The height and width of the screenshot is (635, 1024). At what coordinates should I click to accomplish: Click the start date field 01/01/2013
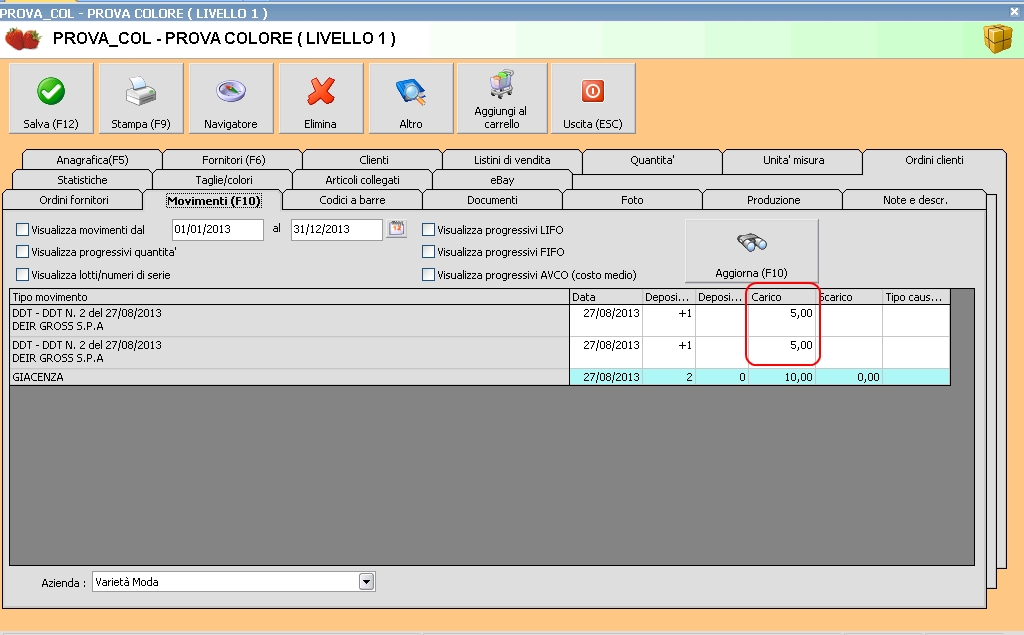[x=217, y=229]
